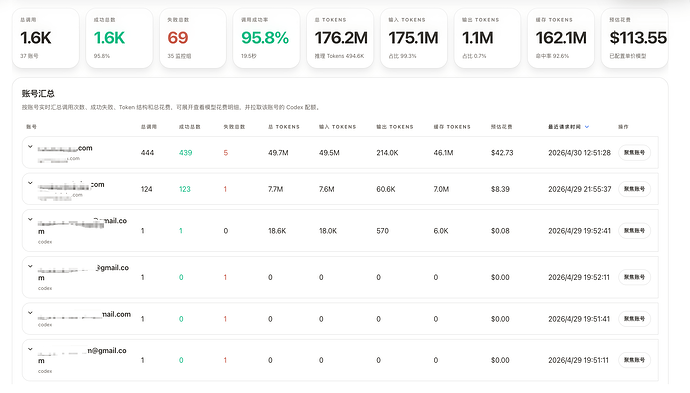Expand the account row costing $42.73
This screenshot has height=393, width=690.
coord(30,147)
